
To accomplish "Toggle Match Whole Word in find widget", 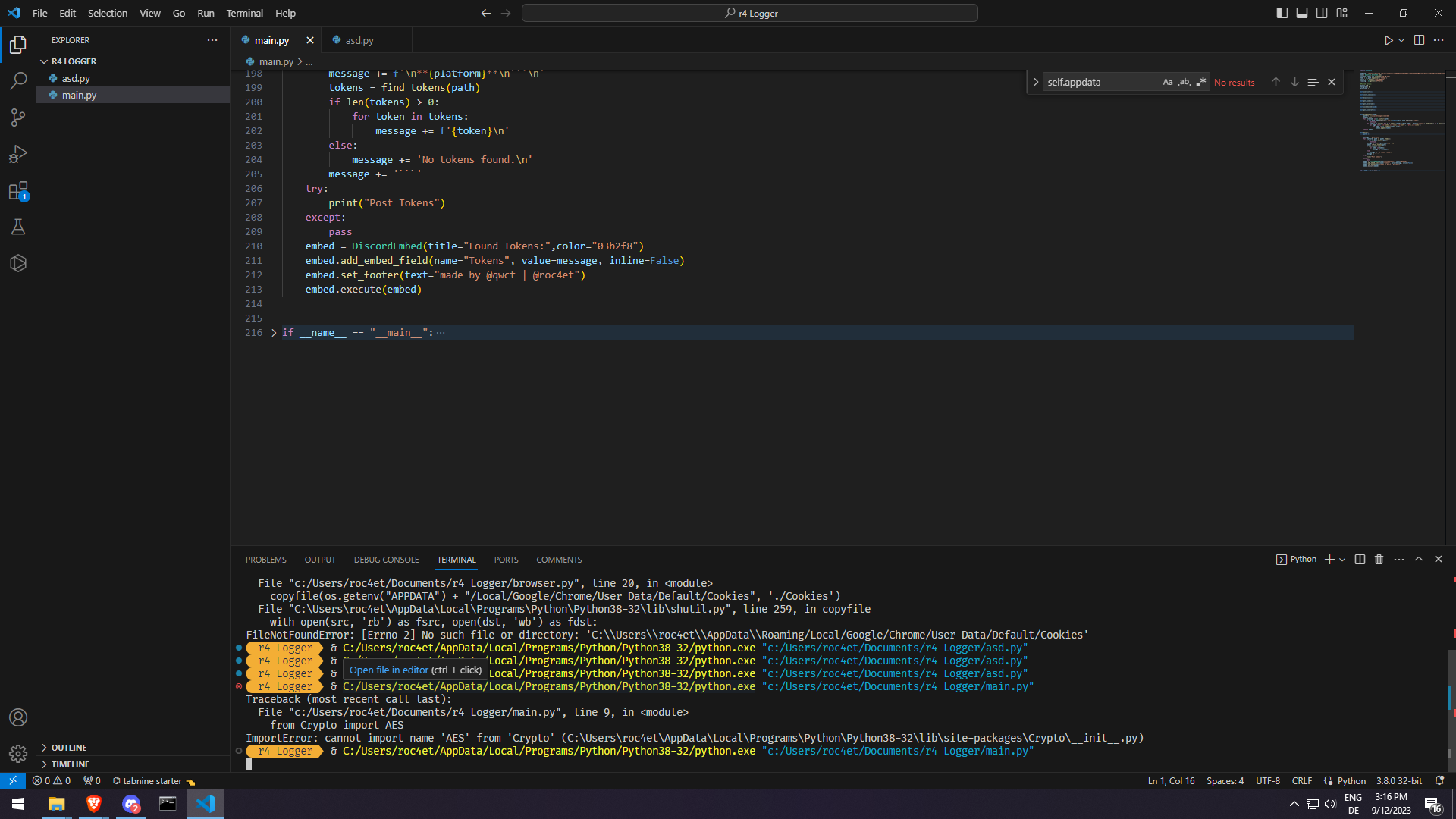I will click(1185, 82).
